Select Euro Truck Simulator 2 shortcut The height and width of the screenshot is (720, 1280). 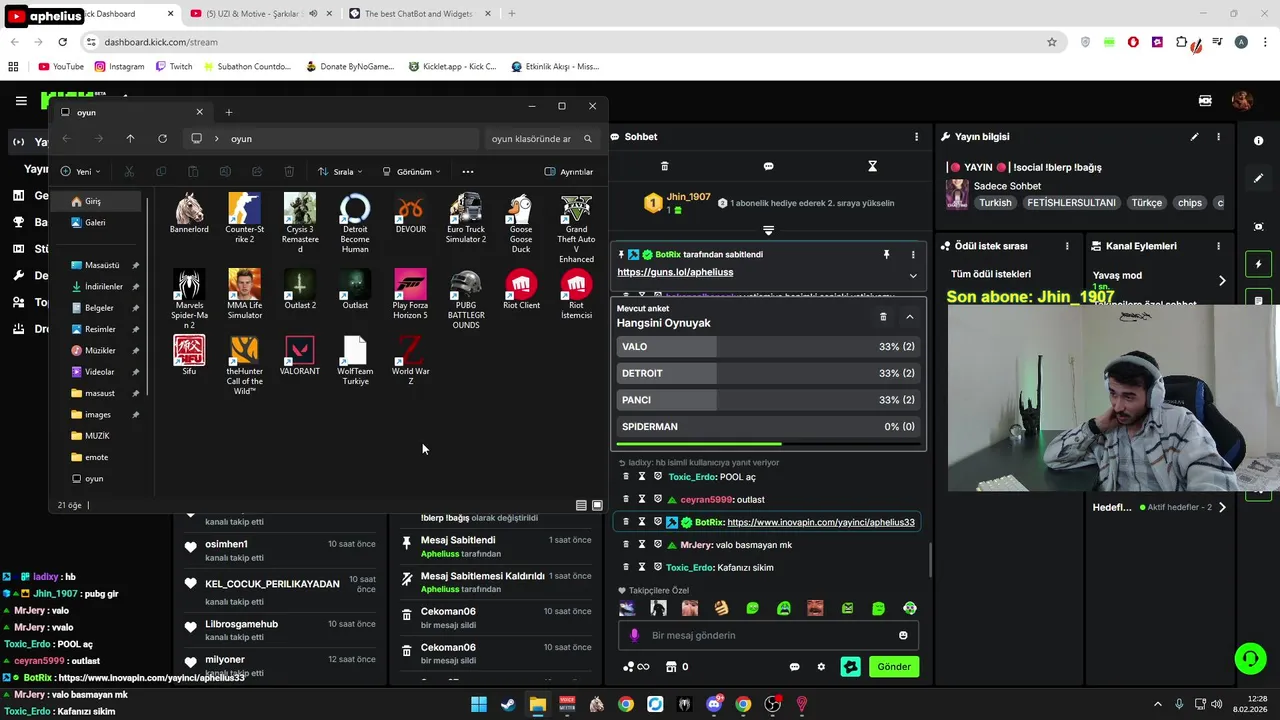click(x=466, y=219)
